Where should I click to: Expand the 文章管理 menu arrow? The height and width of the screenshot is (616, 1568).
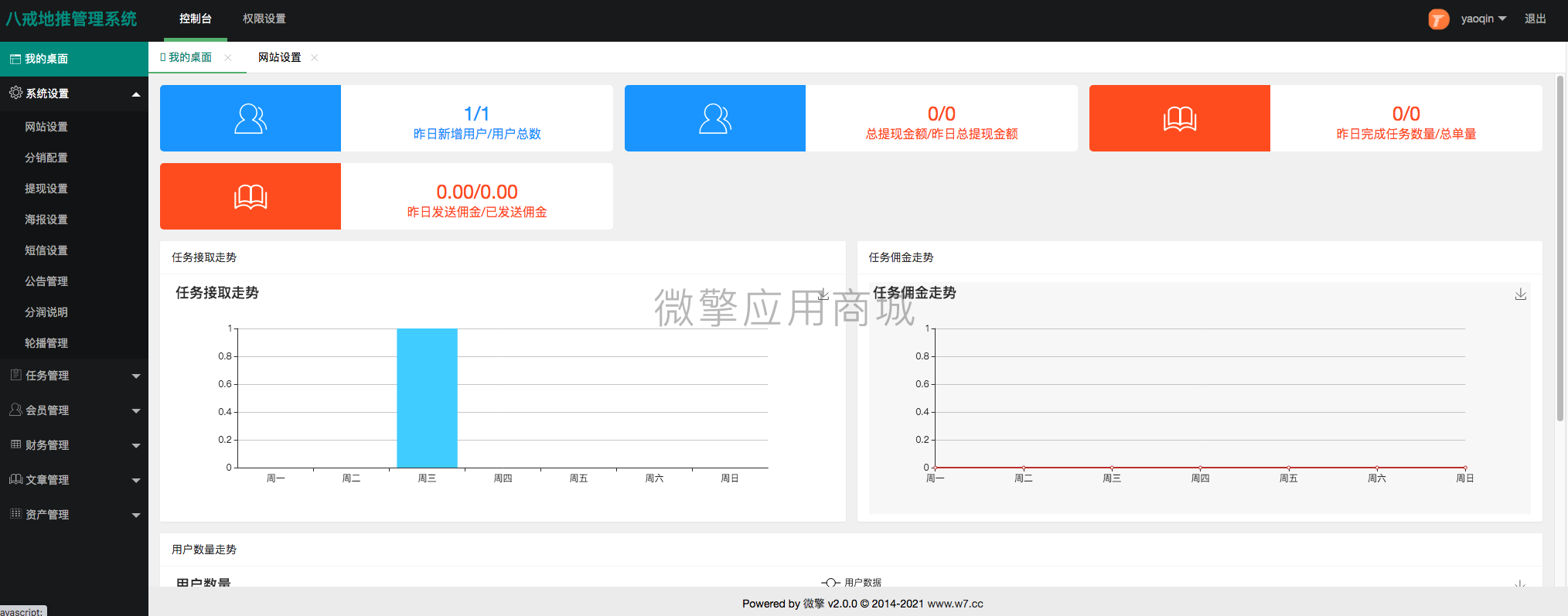[x=136, y=481]
